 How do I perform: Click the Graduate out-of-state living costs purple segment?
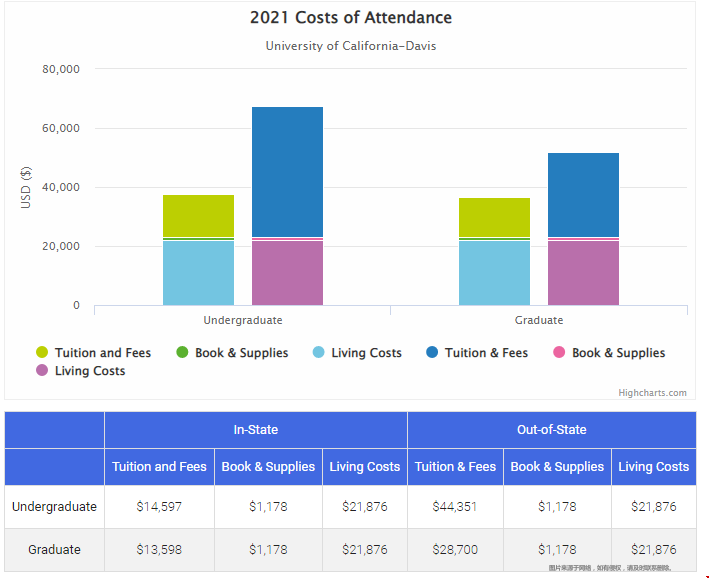tap(583, 273)
